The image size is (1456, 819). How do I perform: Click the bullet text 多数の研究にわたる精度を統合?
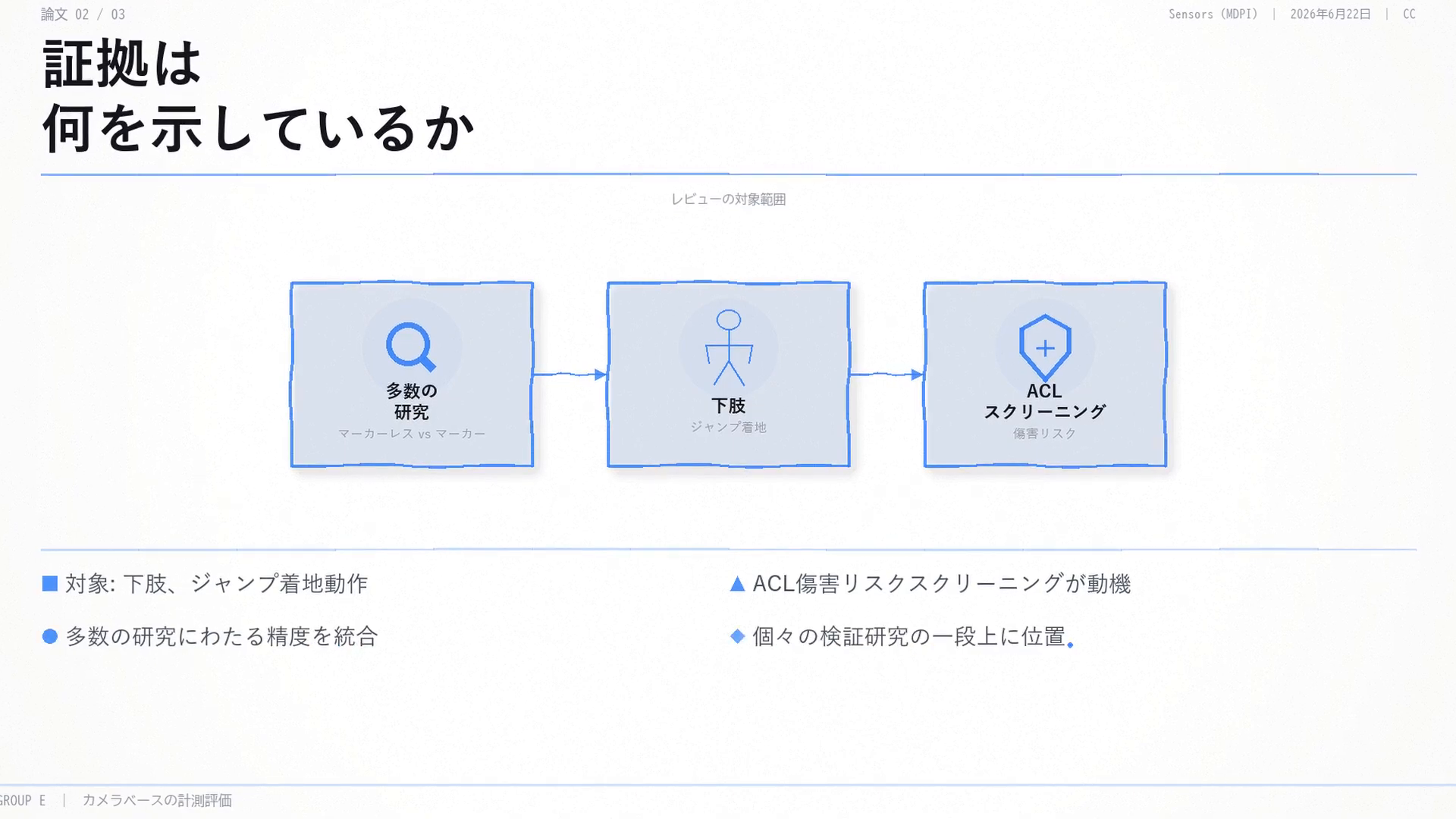click(221, 636)
